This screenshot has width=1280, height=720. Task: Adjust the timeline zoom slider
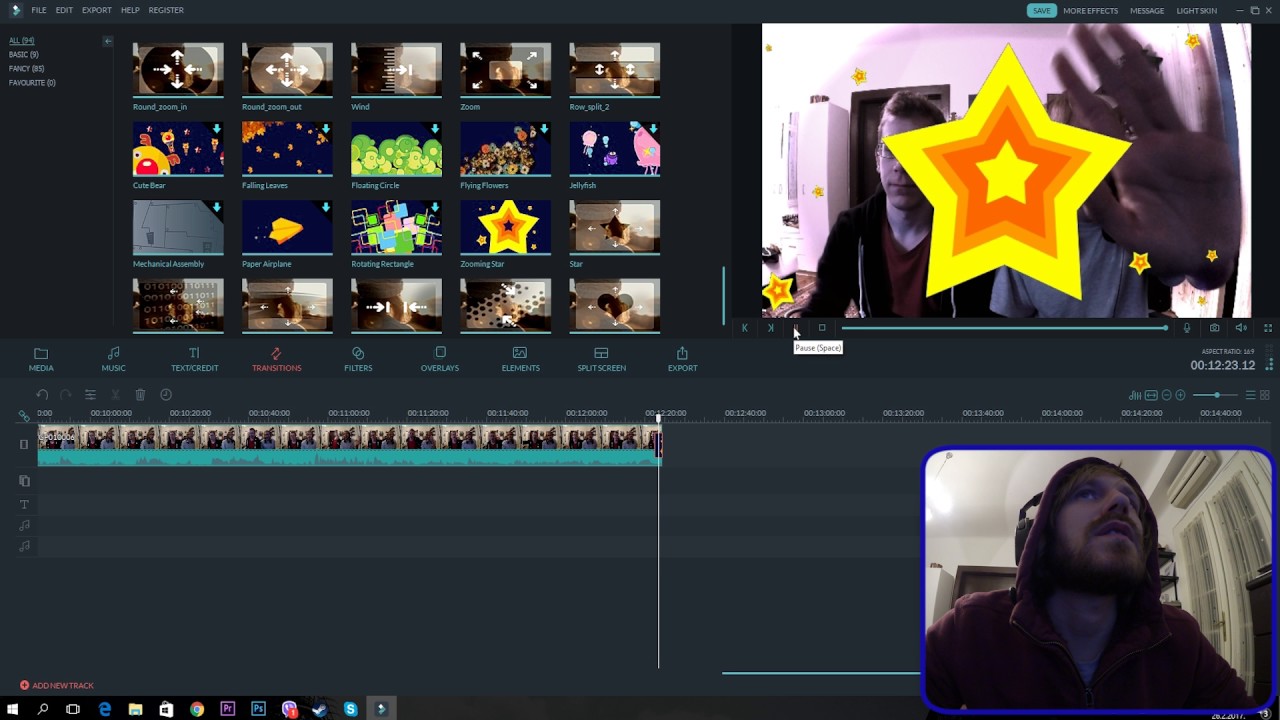coord(1214,395)
